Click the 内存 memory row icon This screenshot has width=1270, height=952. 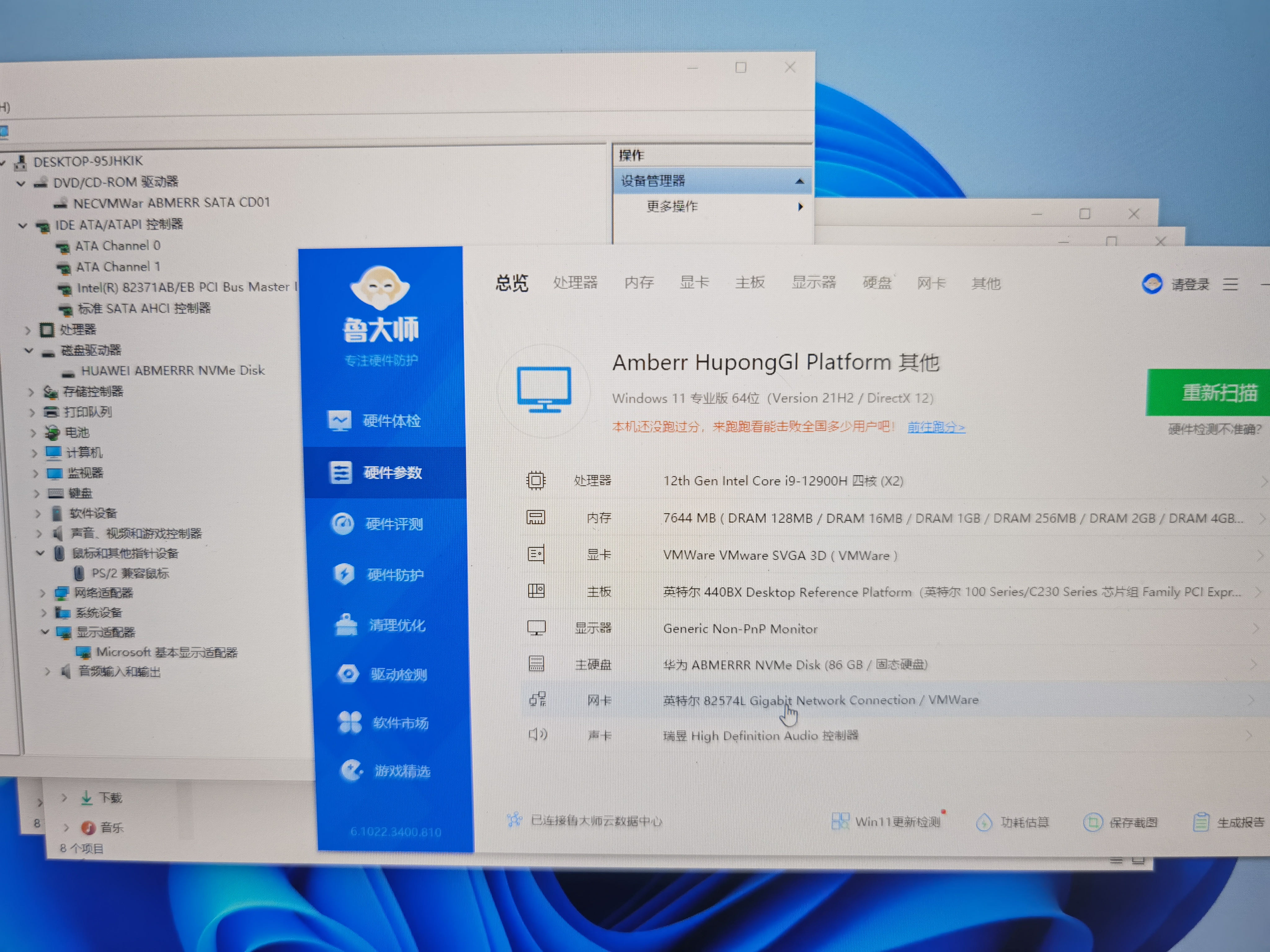[x=536, y=518]
